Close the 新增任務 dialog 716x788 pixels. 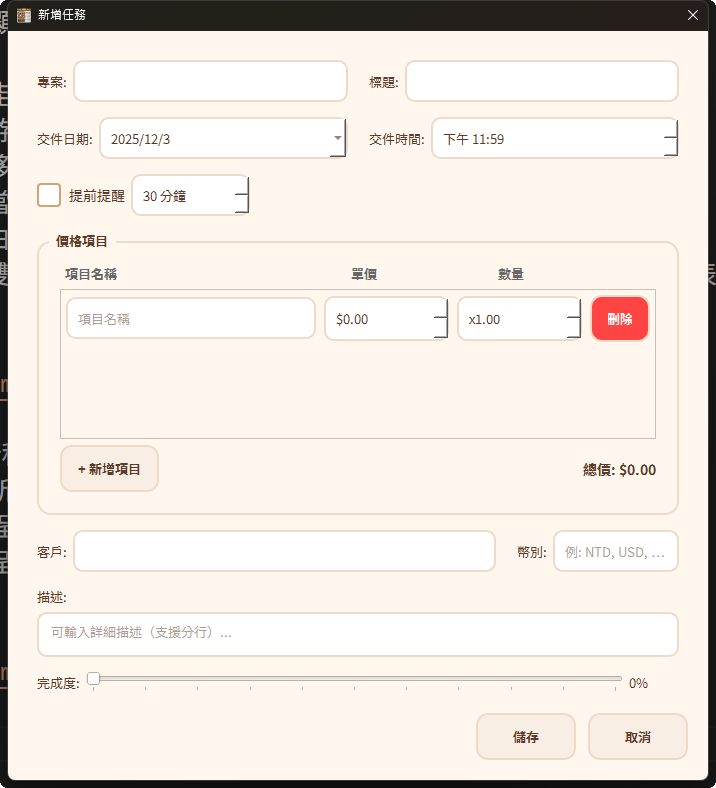point(693,15)
